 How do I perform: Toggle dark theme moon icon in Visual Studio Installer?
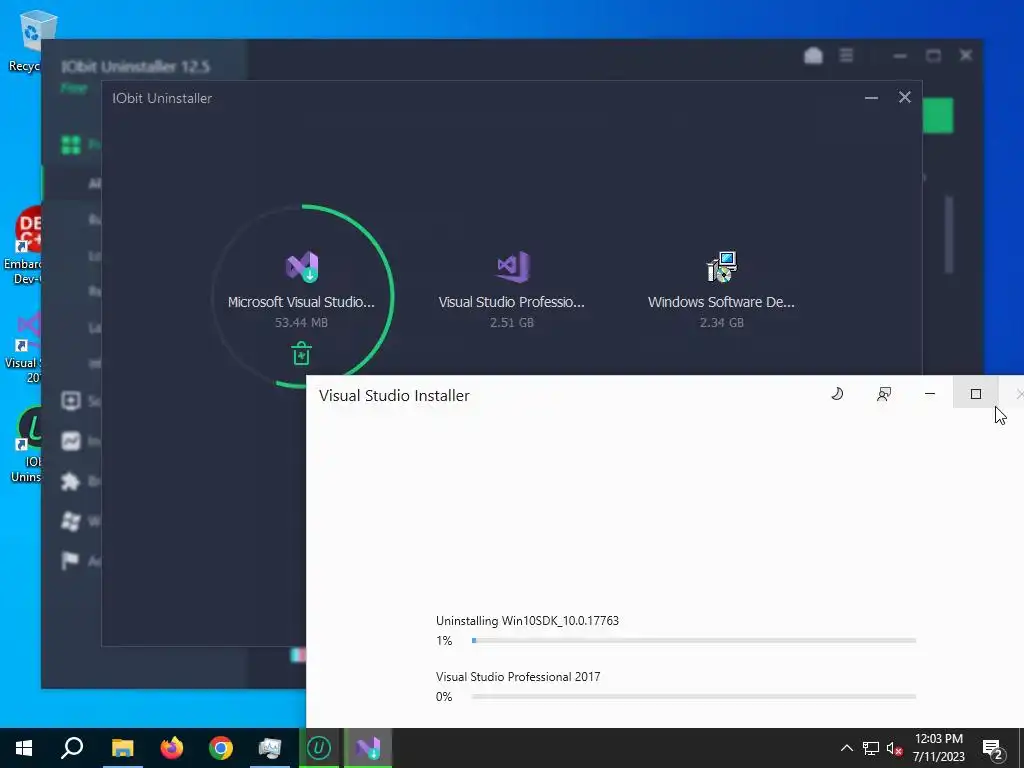(837, 394)
